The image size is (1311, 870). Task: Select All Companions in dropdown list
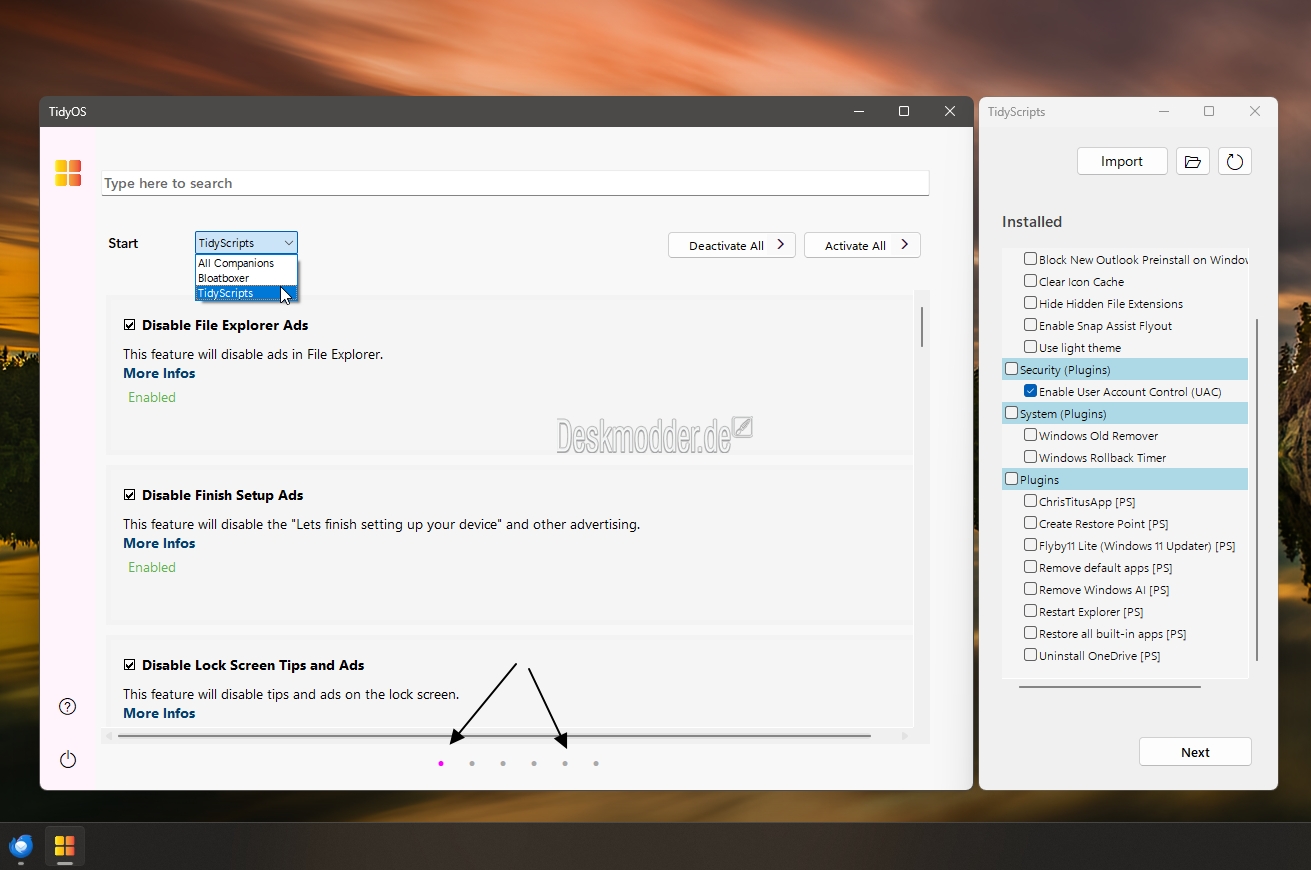tap(246, 263)
